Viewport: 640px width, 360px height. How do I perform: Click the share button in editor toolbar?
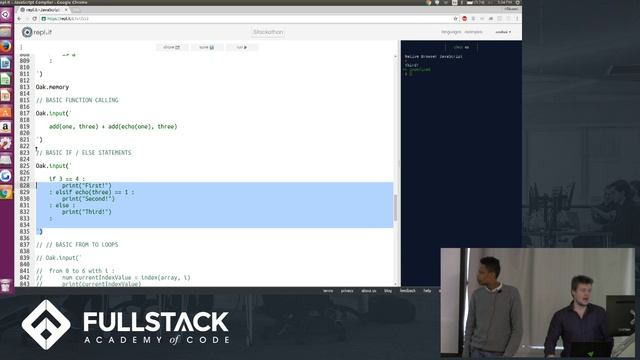(171, 47)
